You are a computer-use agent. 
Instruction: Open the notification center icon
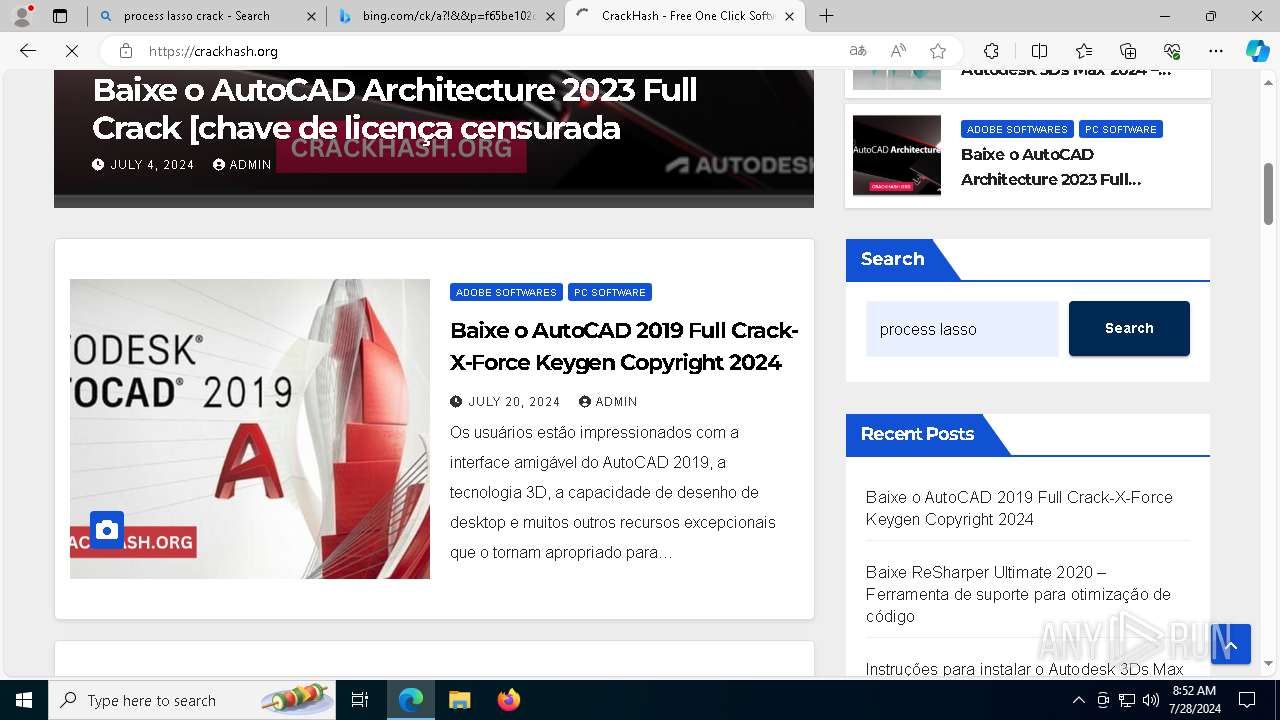tap(1247, 700)
